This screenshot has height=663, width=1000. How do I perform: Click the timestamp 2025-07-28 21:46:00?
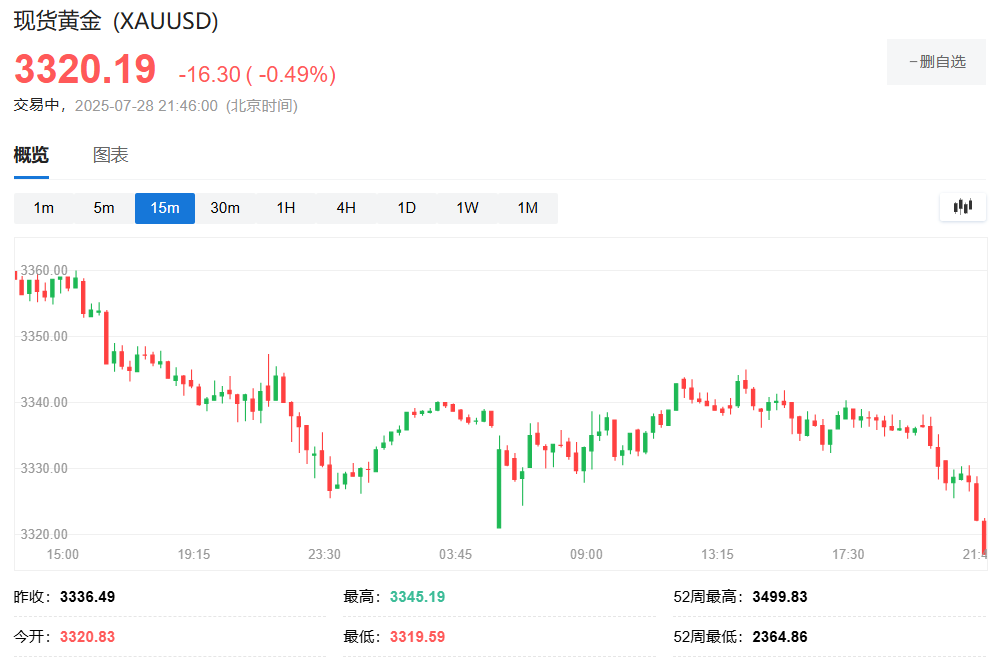click(146, 106)
